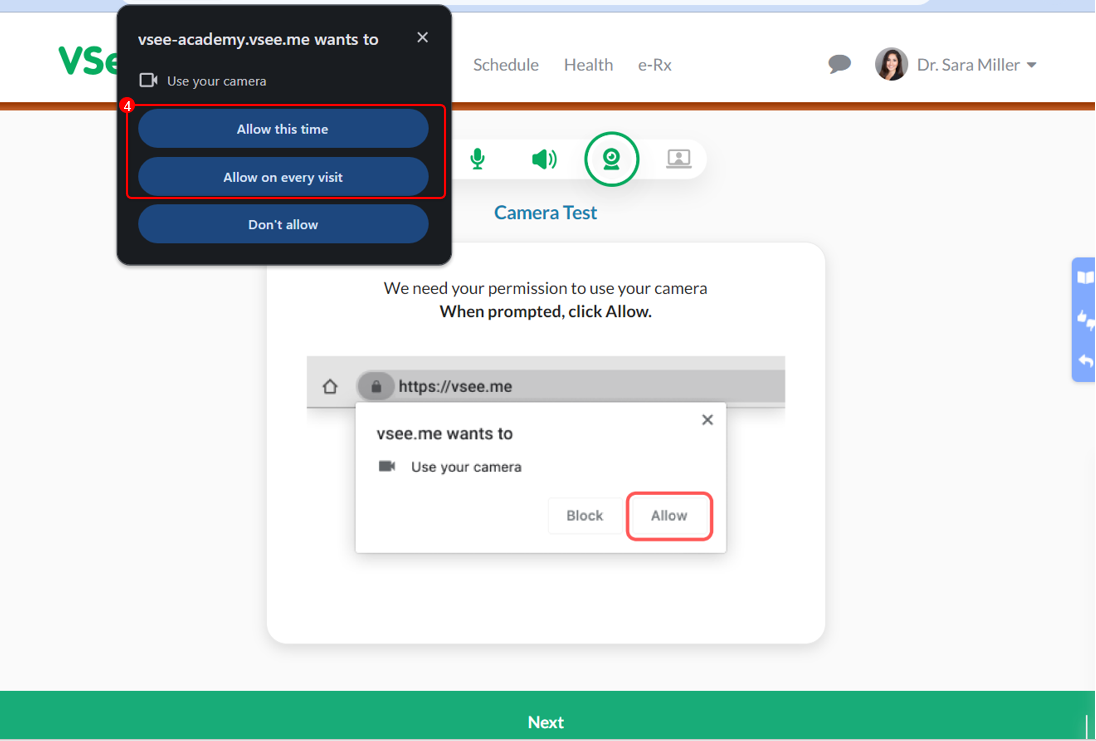The width and height of the screenshot is (1096, 741).
Task: Click Dr. Sara Miller's profile photo
Action: (x=891, y=64)
